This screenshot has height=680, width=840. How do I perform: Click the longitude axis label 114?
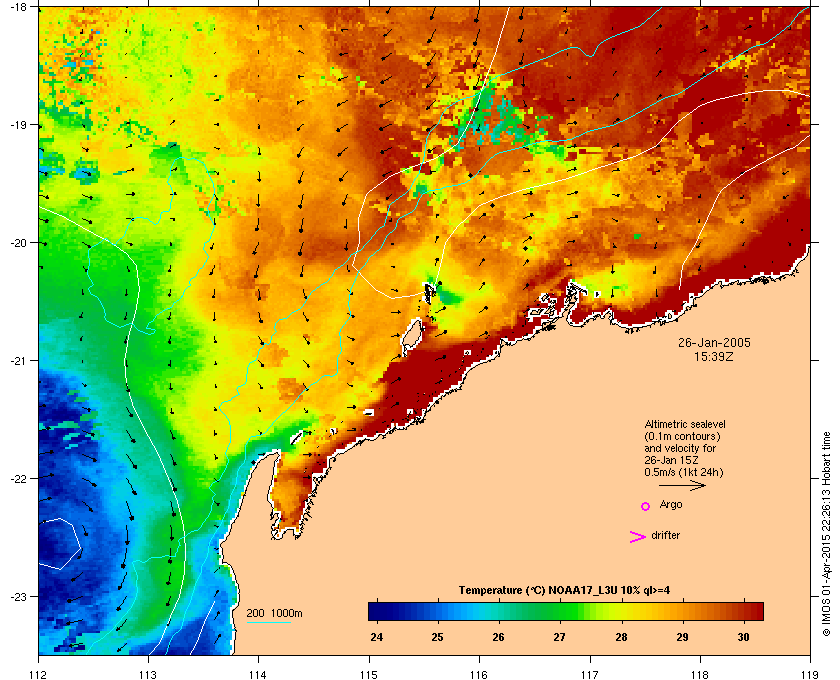pyautogui.click(x=258, y=675)
